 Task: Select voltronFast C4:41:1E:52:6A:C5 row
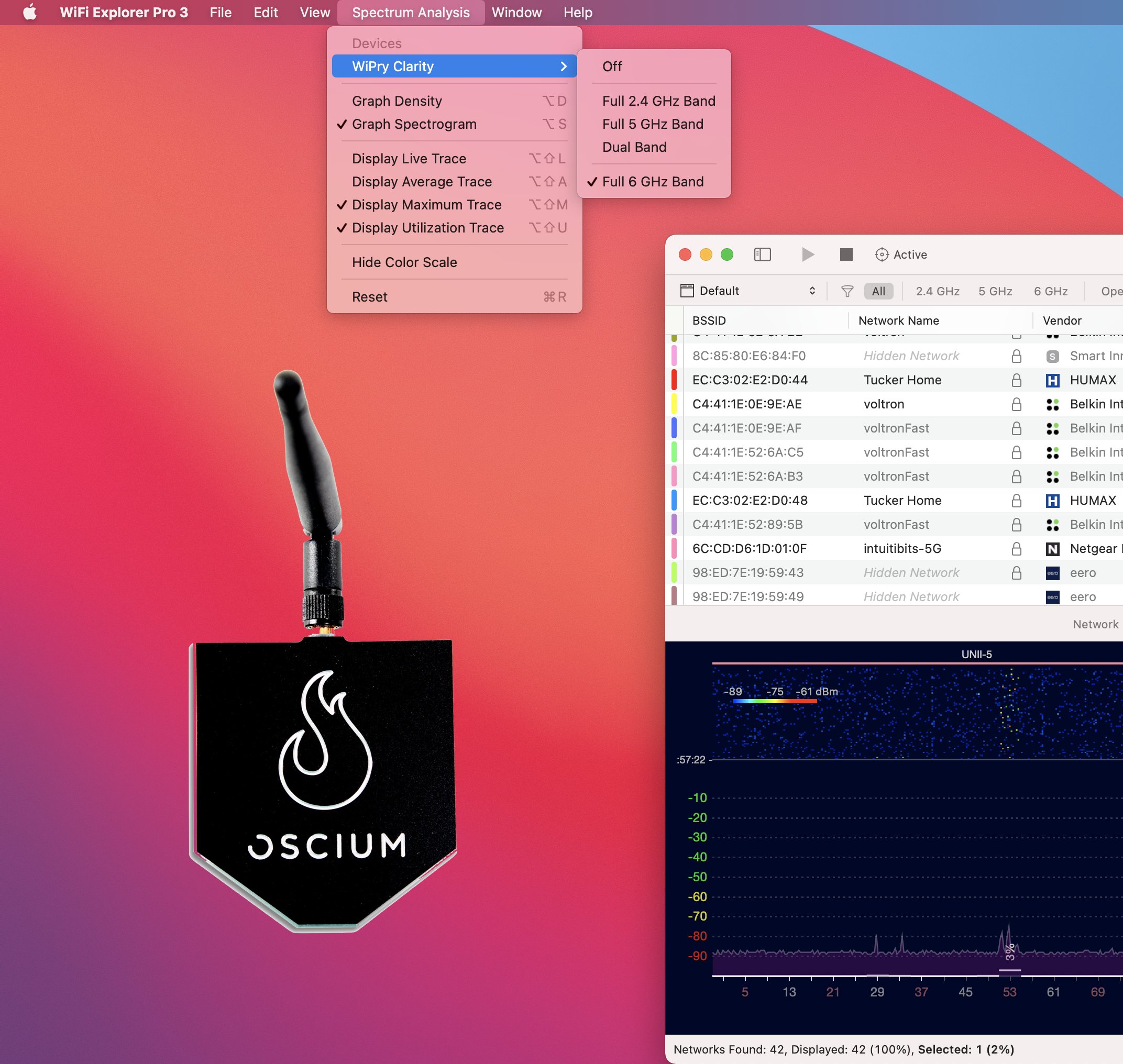click(894, 452)
